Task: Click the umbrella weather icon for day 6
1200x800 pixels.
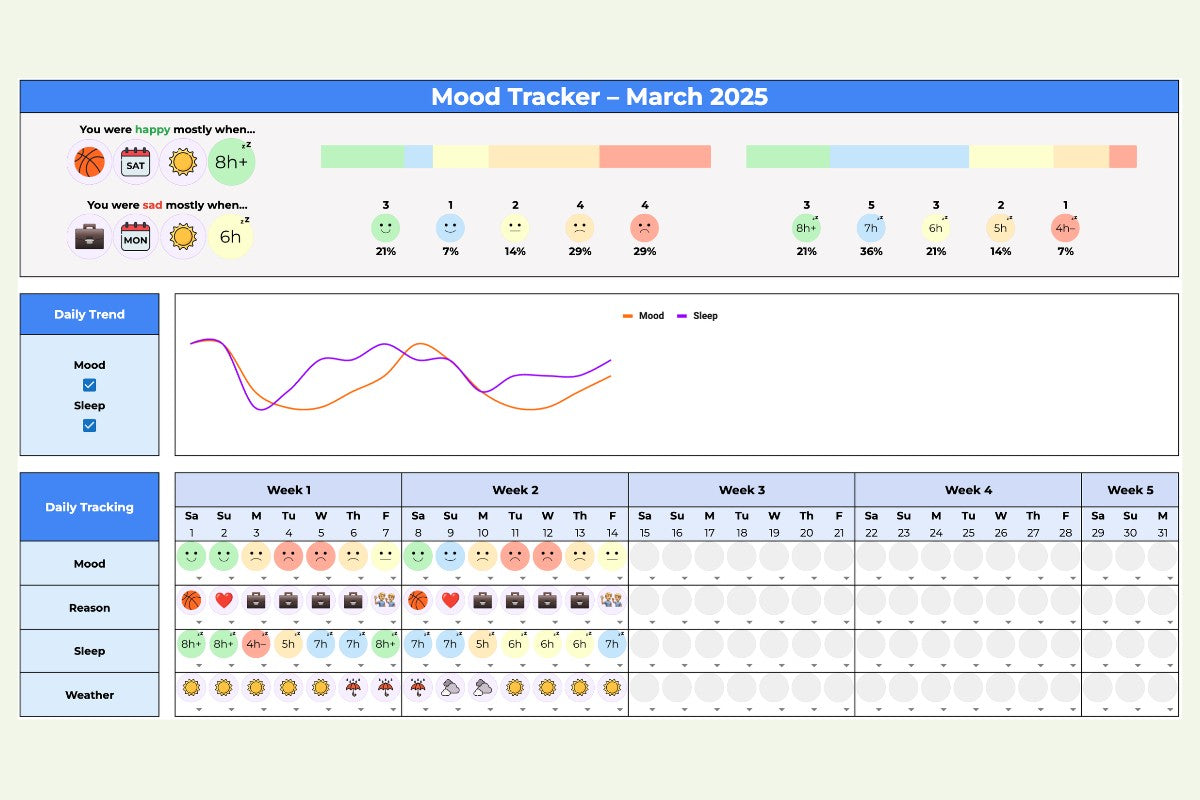Action: (x=353, y=688)
